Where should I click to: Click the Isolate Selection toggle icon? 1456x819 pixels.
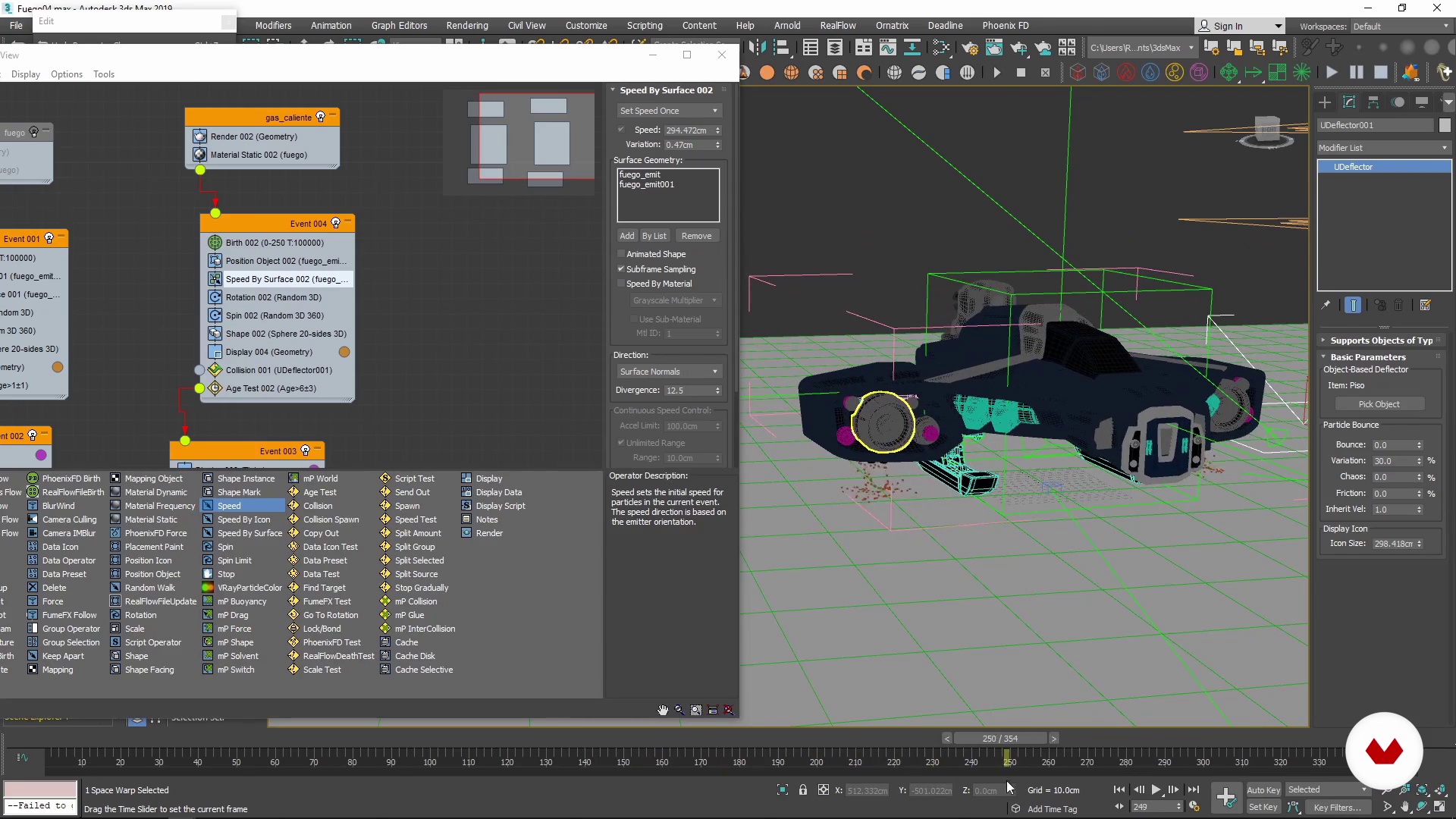[x=783, y=790]
